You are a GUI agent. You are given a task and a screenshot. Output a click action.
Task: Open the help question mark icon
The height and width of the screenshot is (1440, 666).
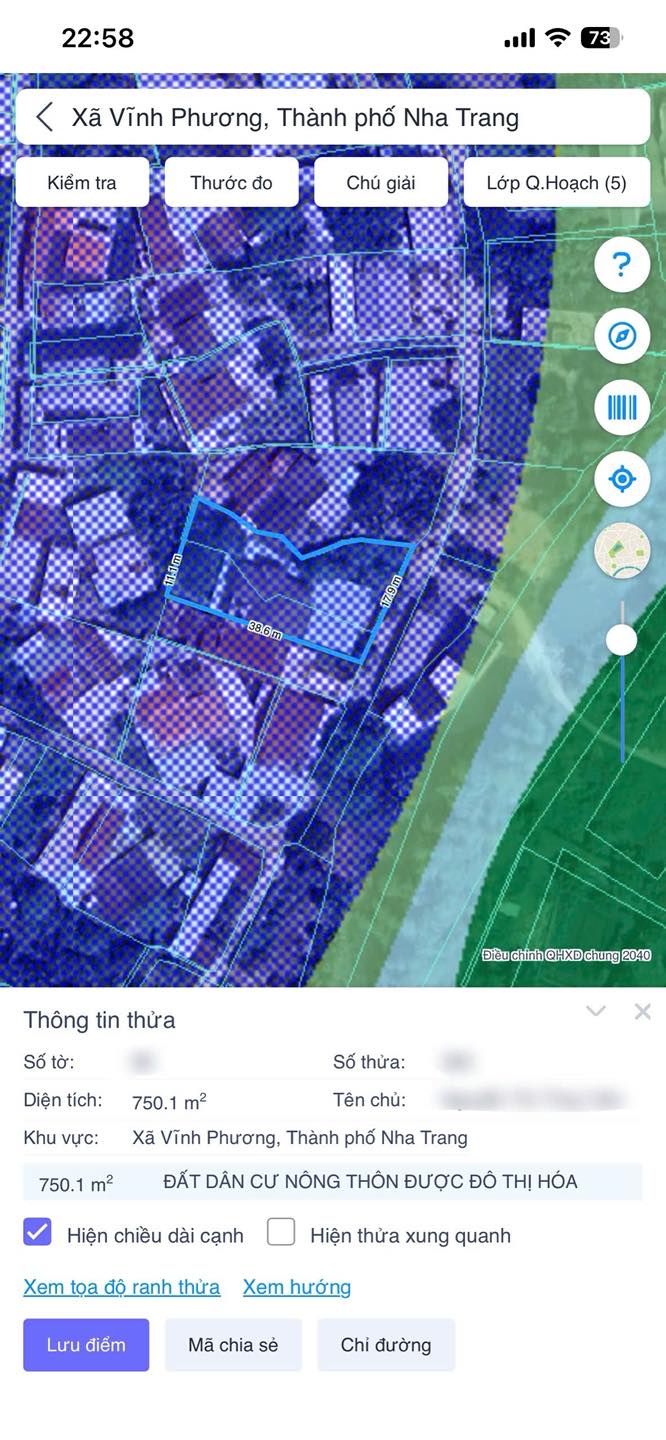point(622,265)
